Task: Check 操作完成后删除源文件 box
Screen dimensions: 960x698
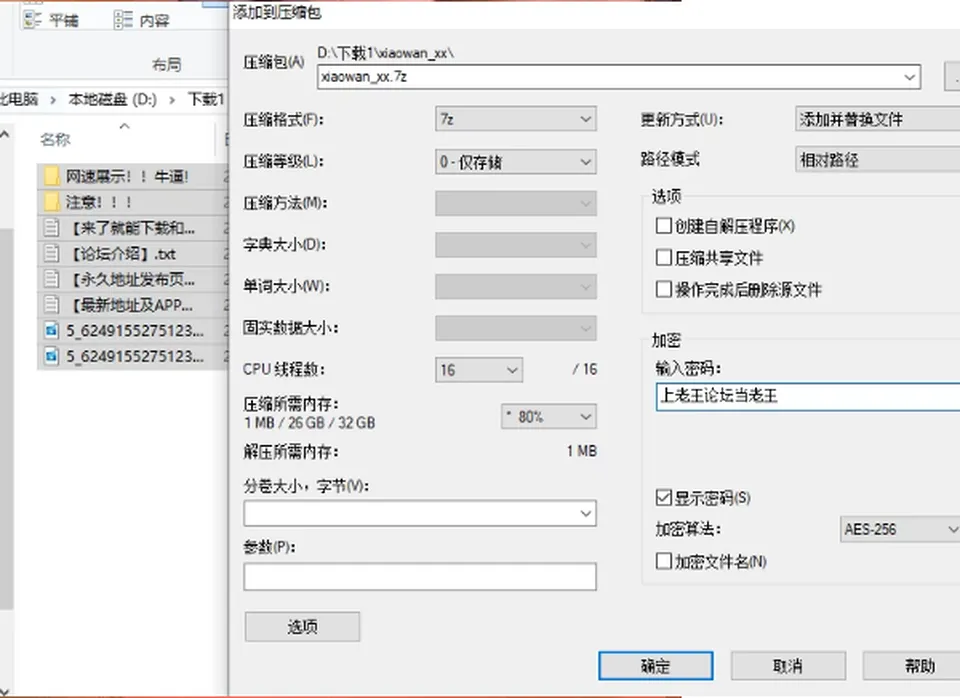Action: [x=664, y=289]
